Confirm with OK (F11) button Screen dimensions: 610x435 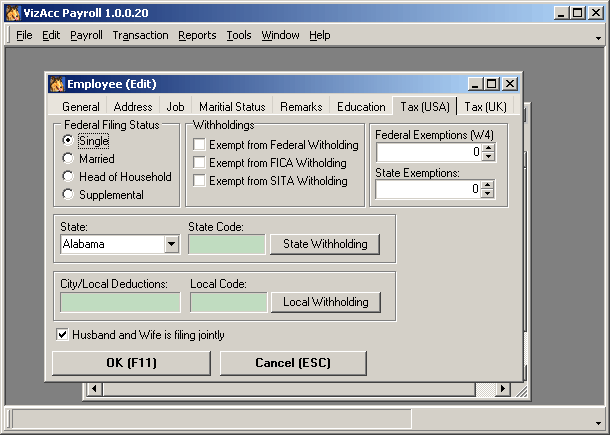tap(131, 363)
